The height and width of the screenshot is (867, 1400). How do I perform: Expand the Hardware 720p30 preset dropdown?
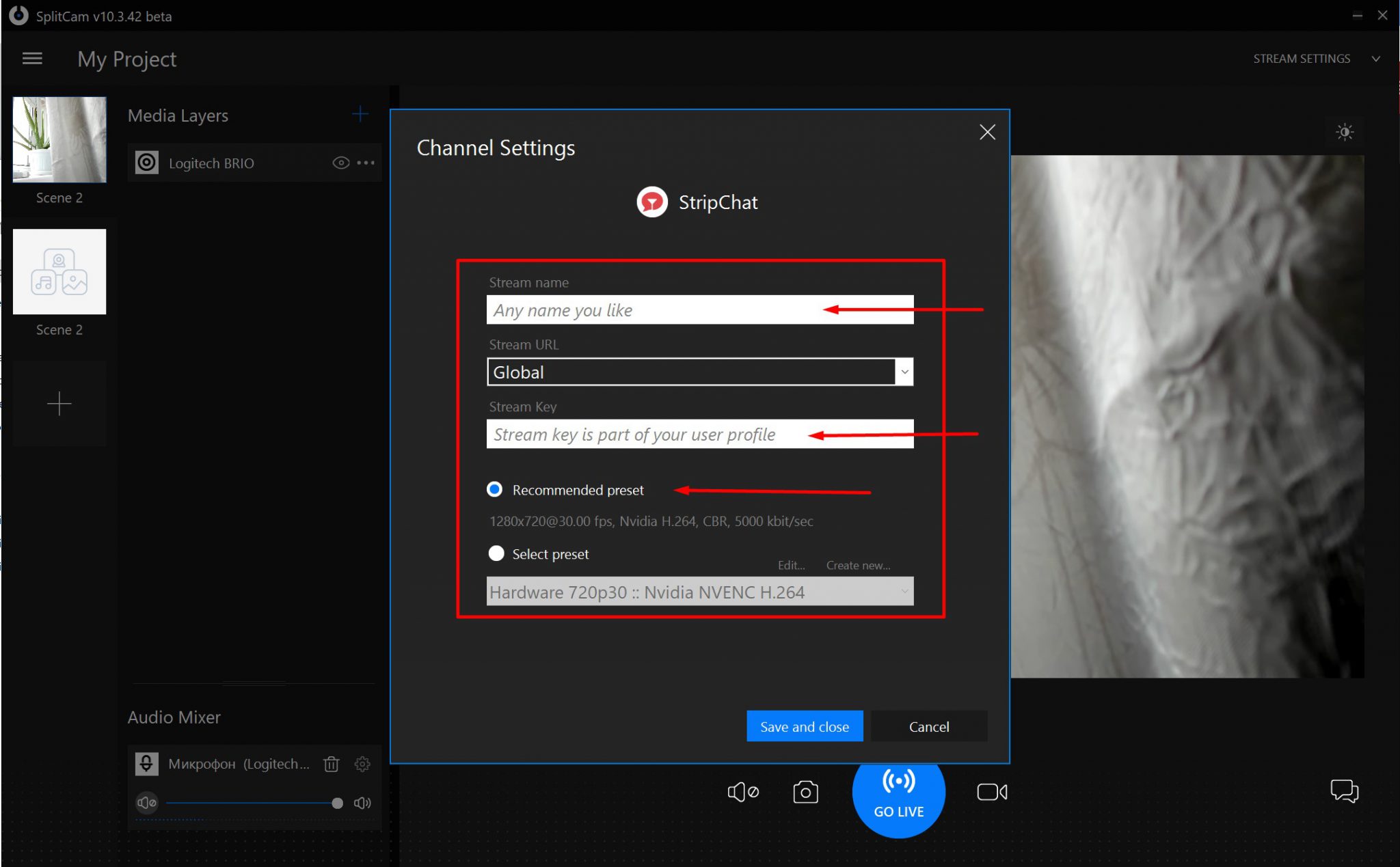pos(904,592)
